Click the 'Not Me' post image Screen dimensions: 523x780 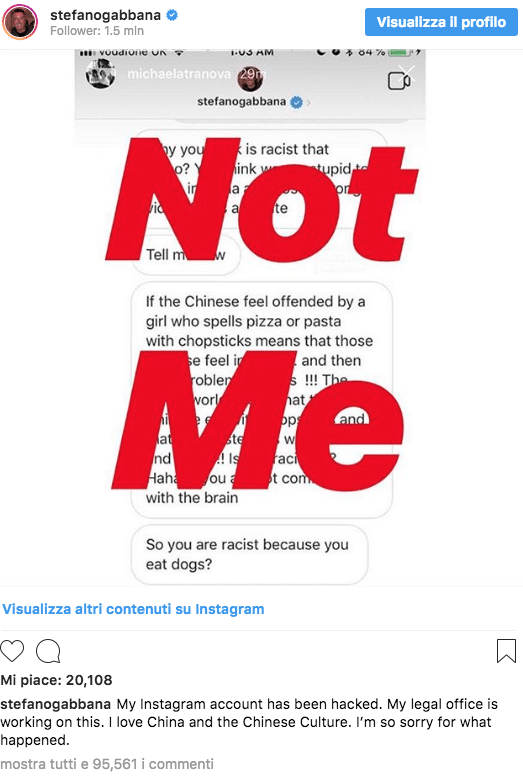(x=250, y=318)
